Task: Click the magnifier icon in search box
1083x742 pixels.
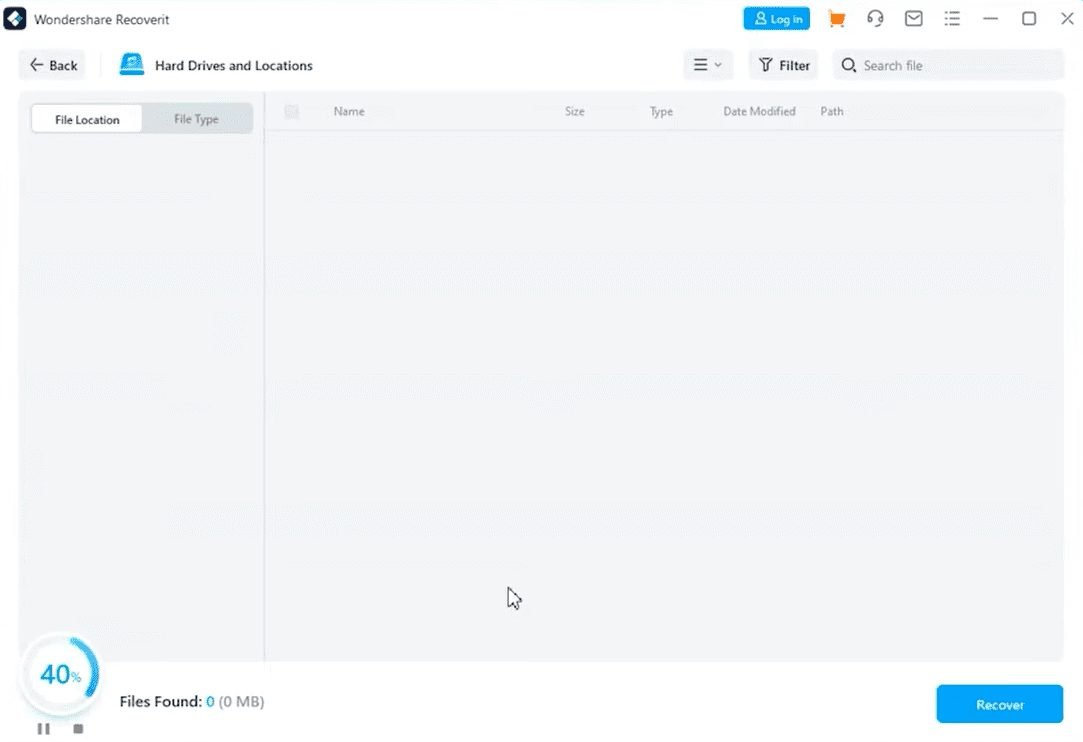Action: 849,65
